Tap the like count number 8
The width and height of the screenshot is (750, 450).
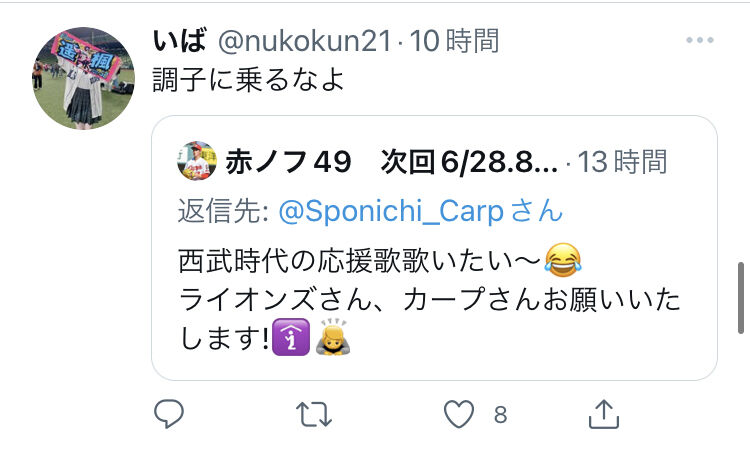tap(500, 415)
